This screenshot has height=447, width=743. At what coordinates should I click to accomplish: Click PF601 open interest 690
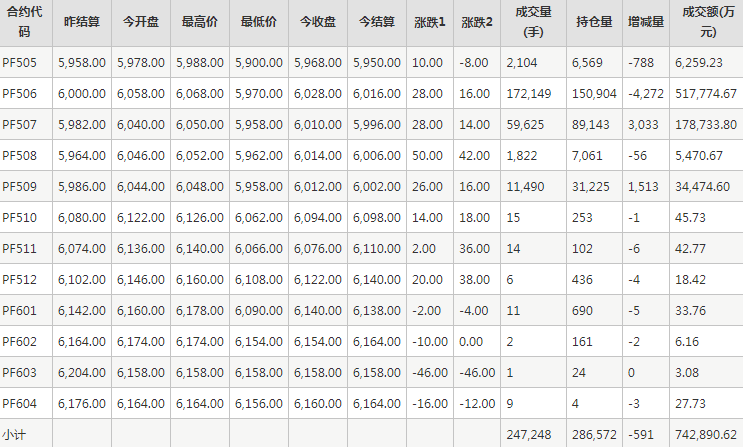pos(582,310)
